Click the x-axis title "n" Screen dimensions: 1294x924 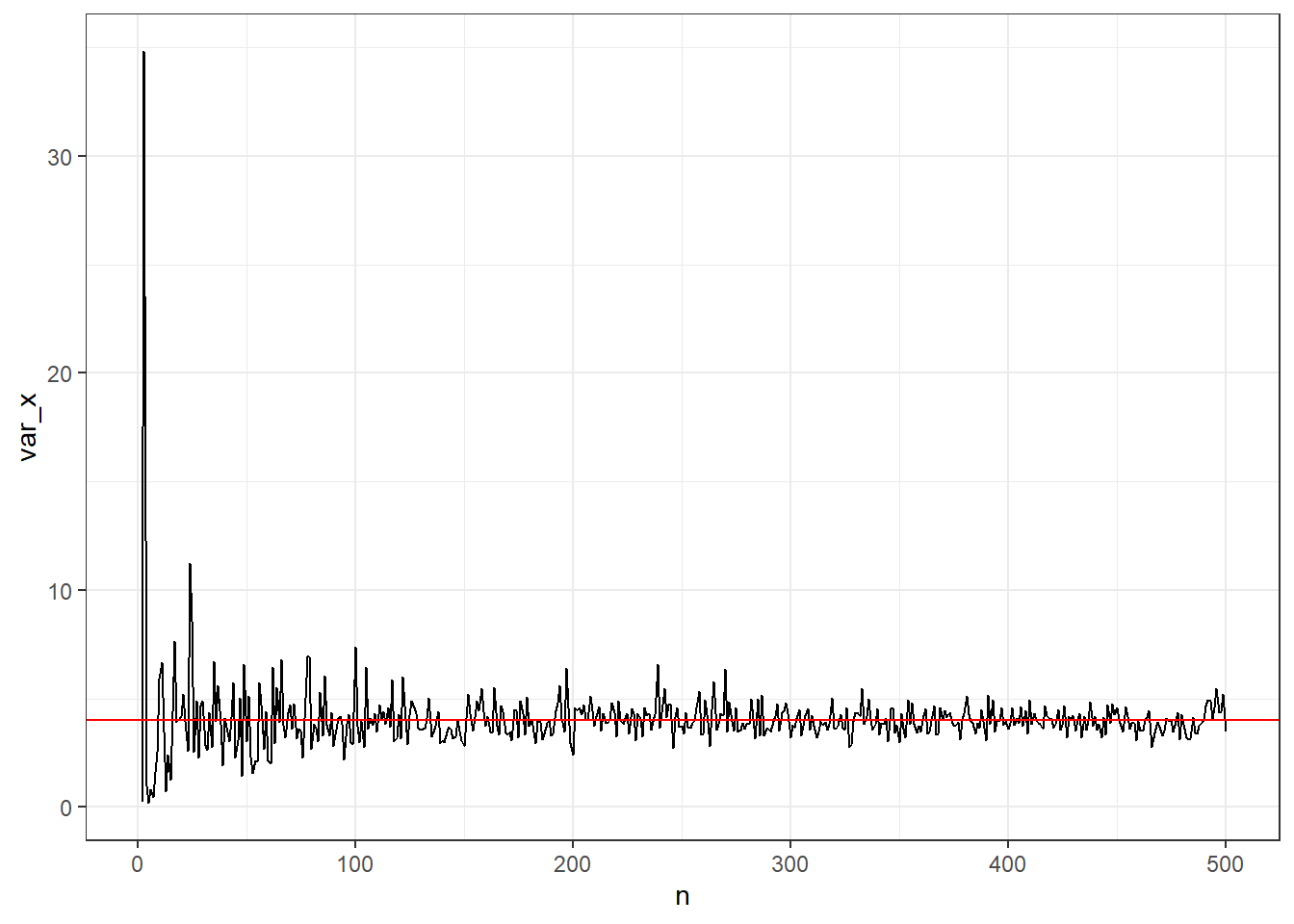(x=682, y=897)
